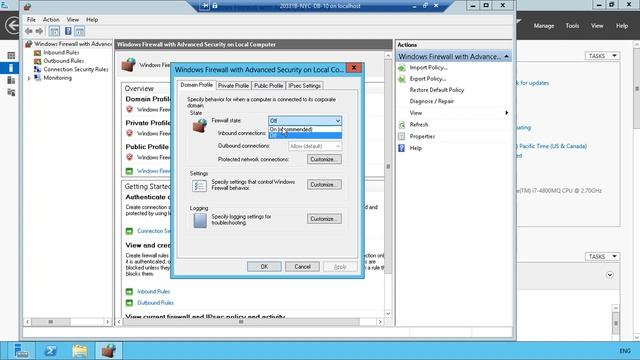This screenshot has width=640, height=360.
Task: Open the Tools menu in Server Manager
Action: 572,26
